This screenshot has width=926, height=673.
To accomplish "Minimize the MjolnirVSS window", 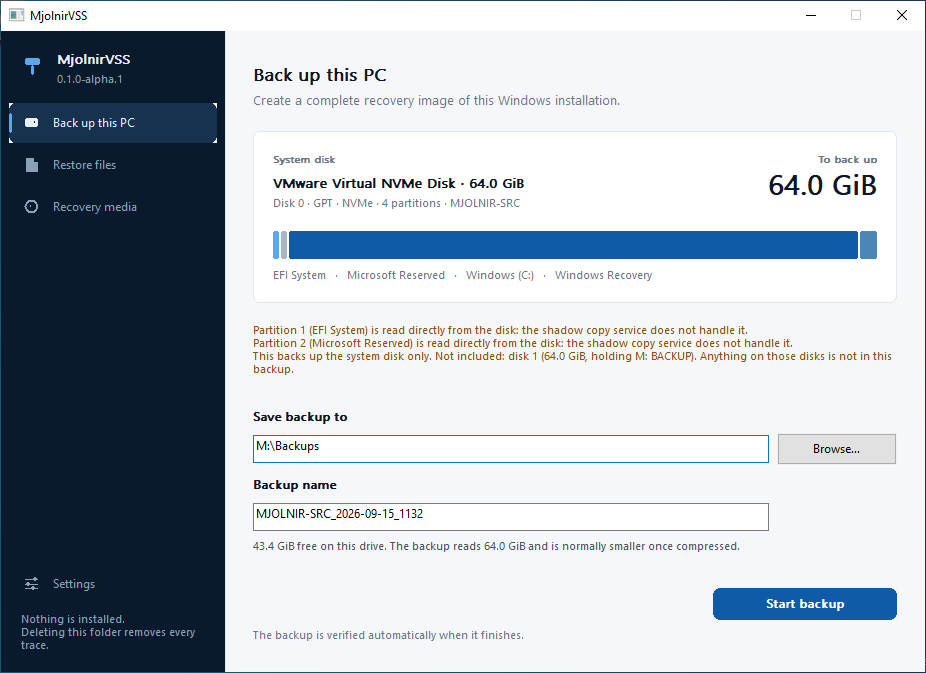I will [811, 15].
